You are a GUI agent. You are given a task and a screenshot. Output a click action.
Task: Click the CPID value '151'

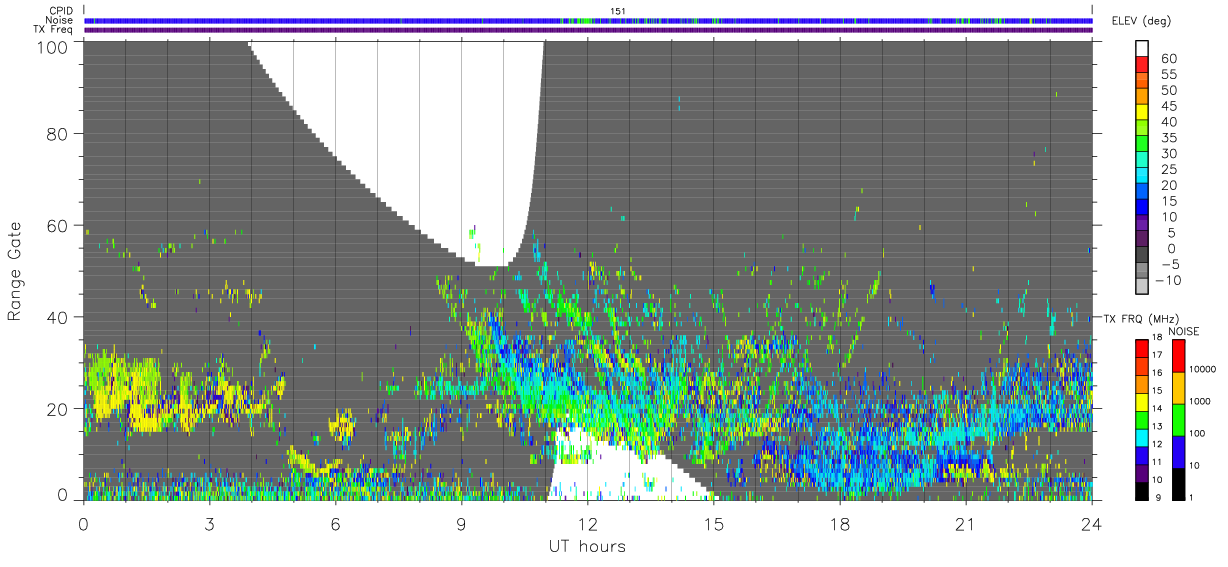pyautogui.click(x=617, y=11)
